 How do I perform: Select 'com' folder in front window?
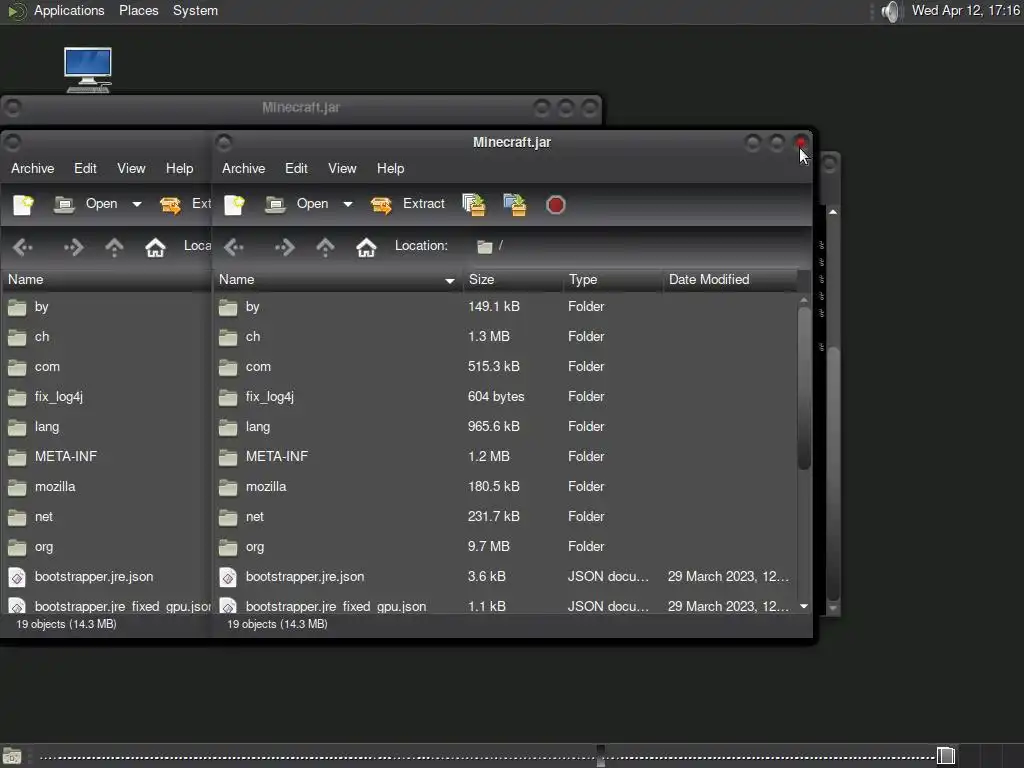505,367
